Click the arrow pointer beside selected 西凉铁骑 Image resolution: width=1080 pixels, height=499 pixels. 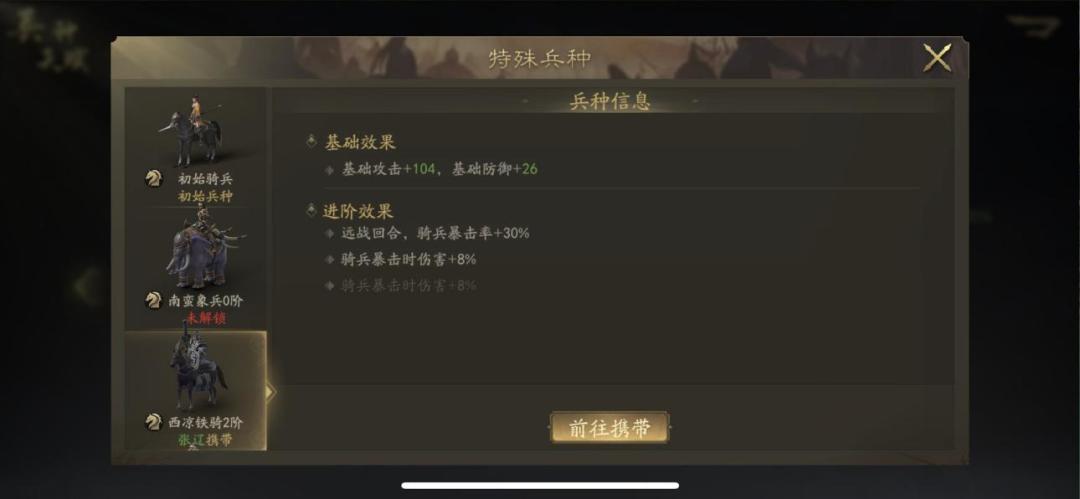[x=271, y=392]
